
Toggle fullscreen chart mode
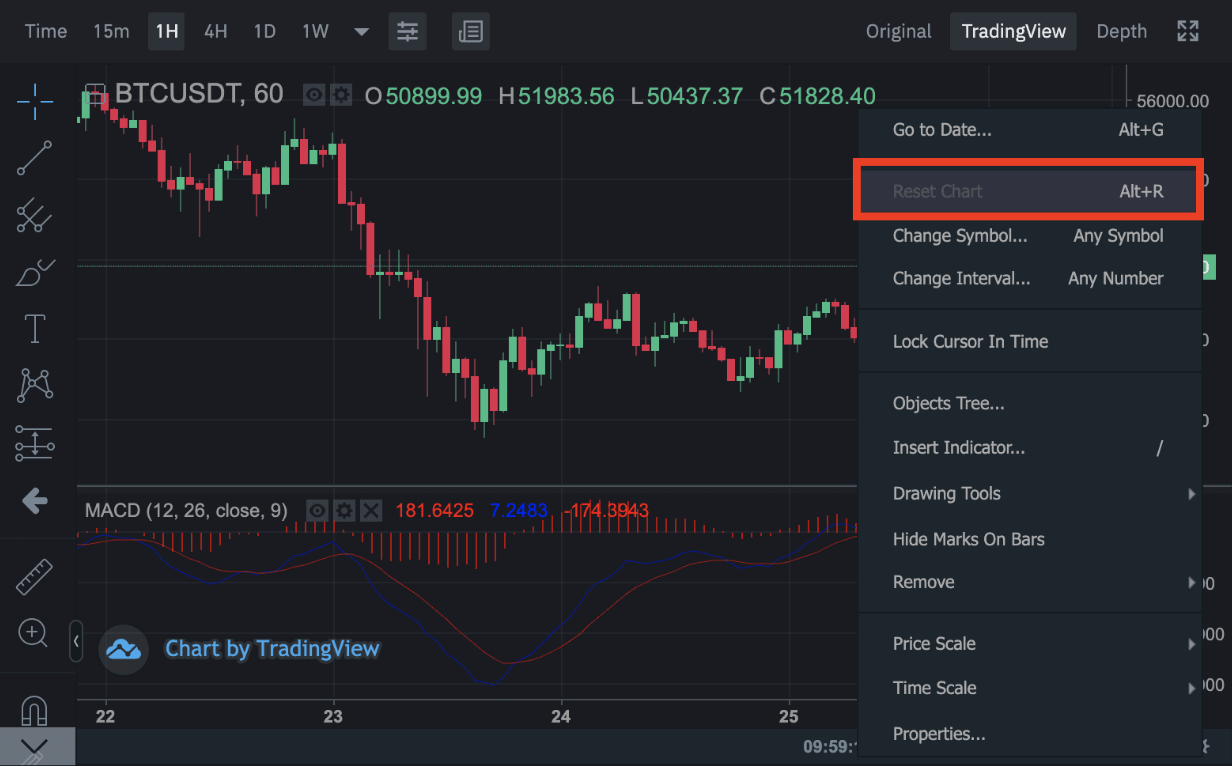pyautogui.click(x=1188, y=31)
